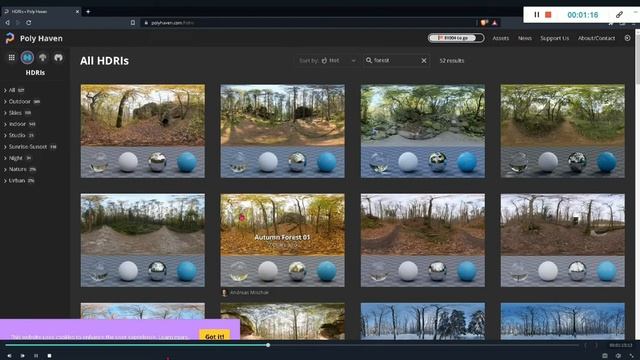The image size is (640, 360).
Task: Click the polyhaven.com address bar
Action: click(308, 23)
